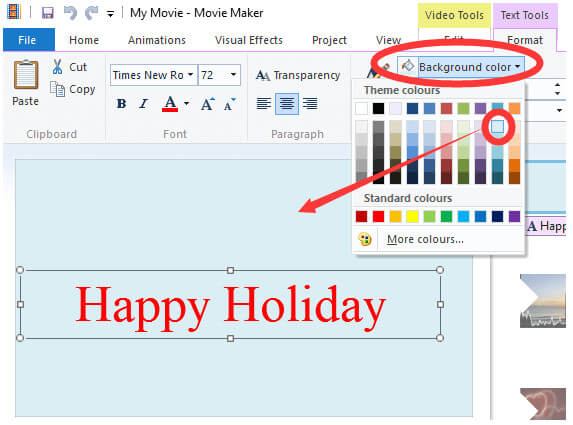Switch to the Animations tab
Viewport: 573px width, 425px height.
157,40
